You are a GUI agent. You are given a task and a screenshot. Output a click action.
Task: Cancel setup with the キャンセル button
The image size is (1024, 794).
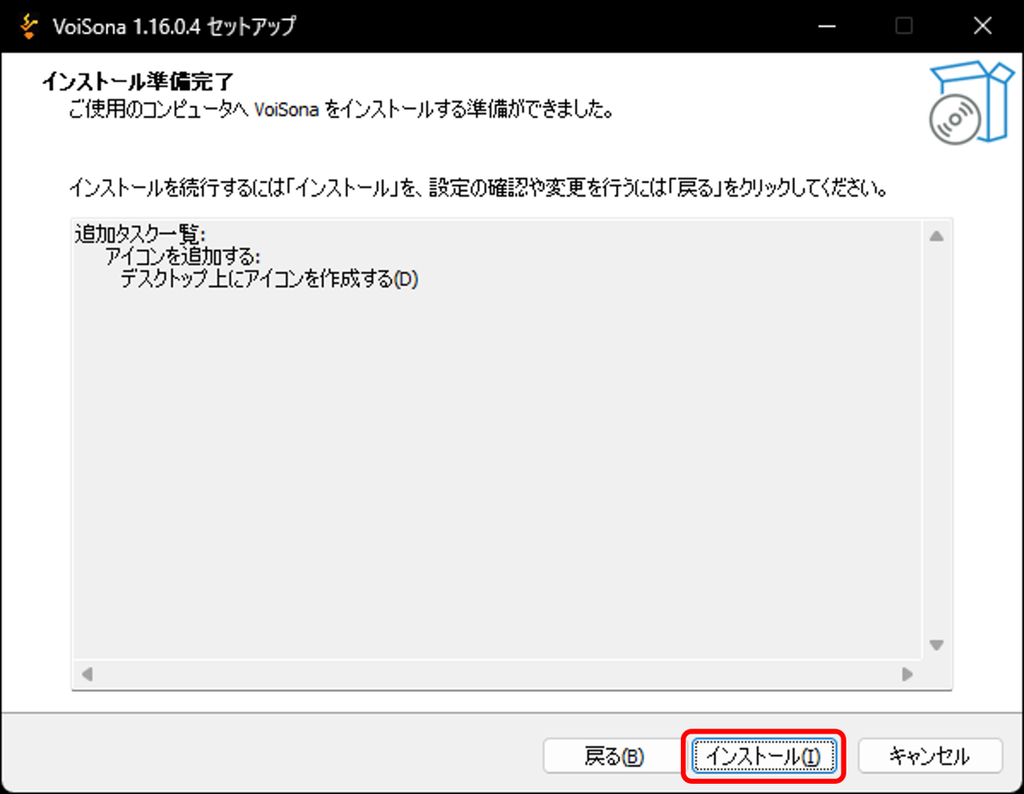[930, 756]
